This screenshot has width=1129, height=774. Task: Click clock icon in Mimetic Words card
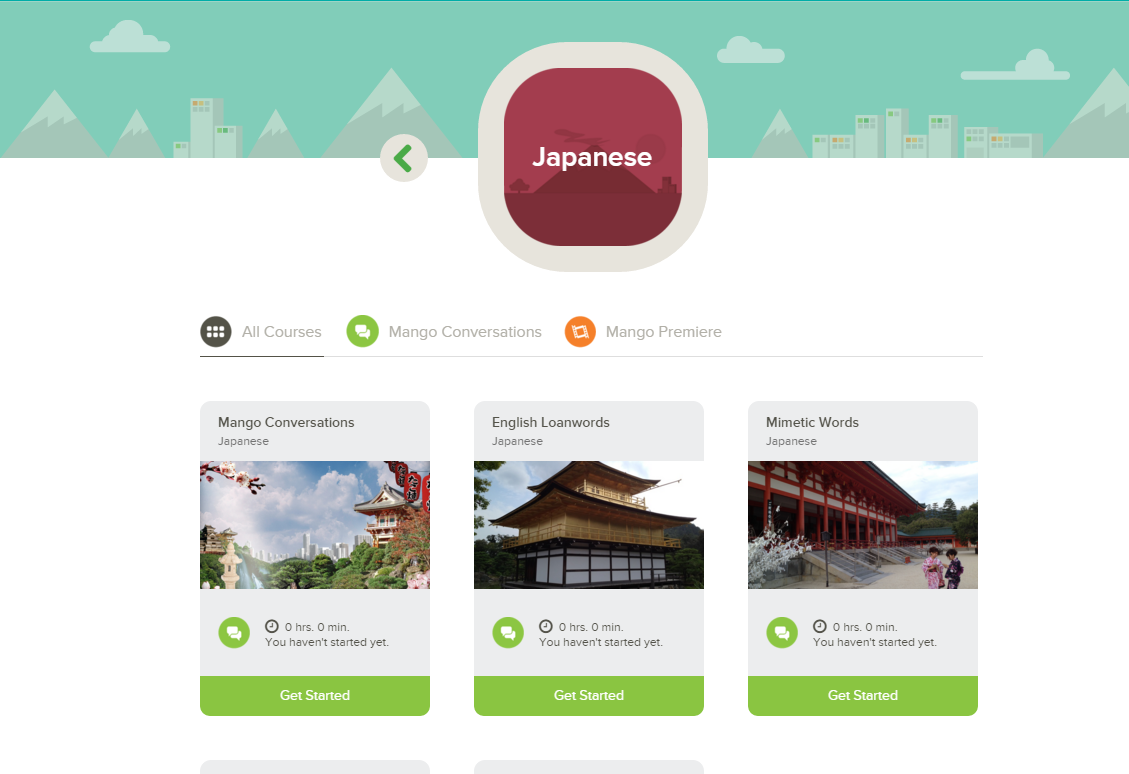(x=820, y=626)
